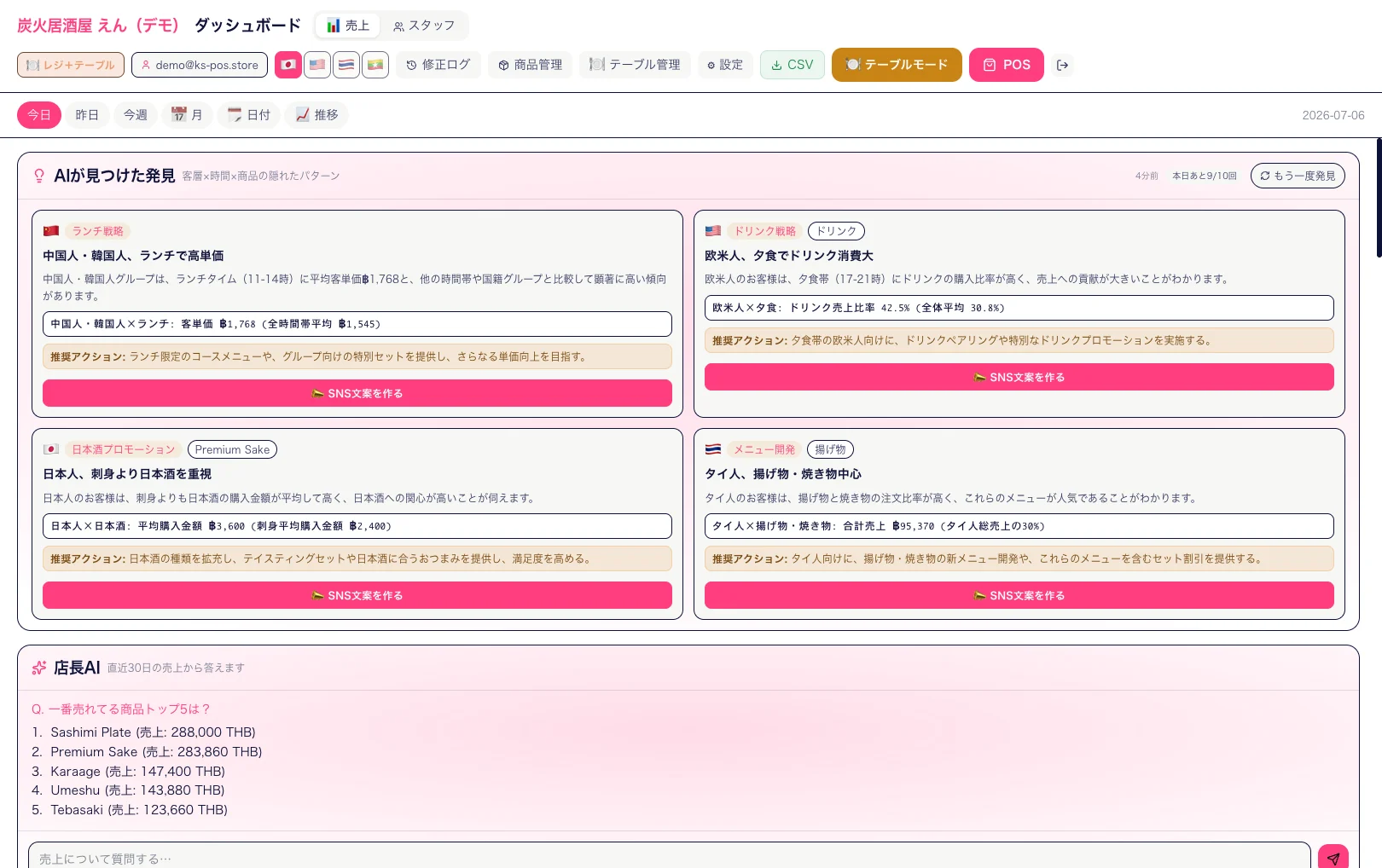This screenshot has width=1382, height=868.
Task: Click heading 日本人、刺身より日本酒を重視
Action: pos(127,474)
